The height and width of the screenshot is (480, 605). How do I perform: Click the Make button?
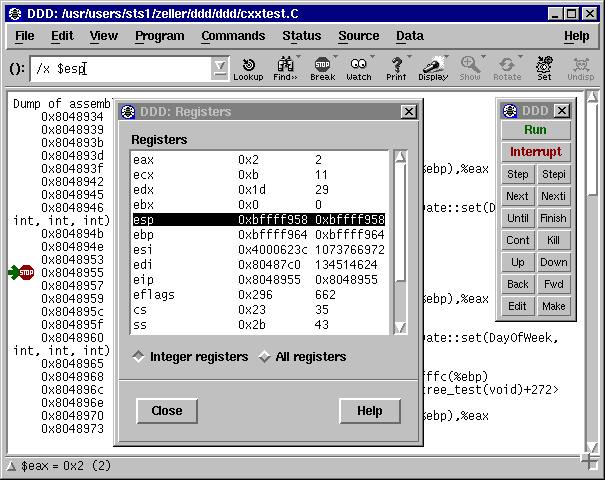554,306
